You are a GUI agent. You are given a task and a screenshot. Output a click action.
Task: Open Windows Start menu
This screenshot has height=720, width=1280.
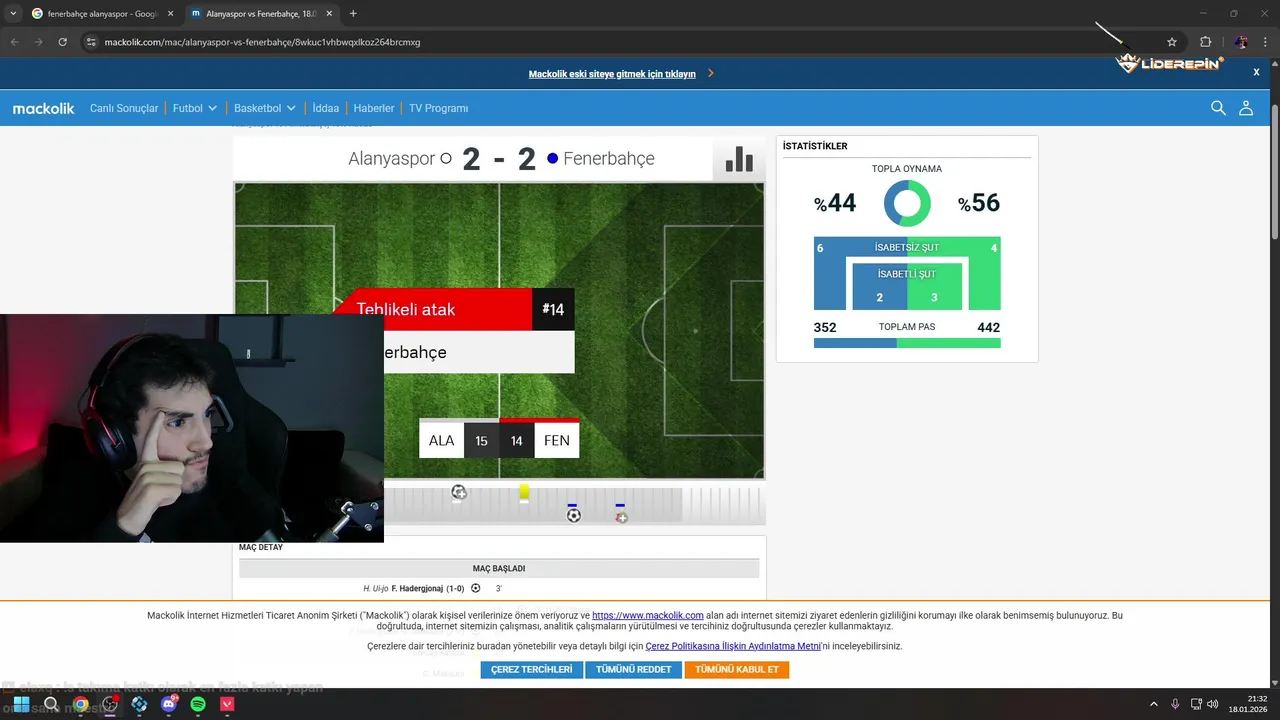(x=21, y=704)
